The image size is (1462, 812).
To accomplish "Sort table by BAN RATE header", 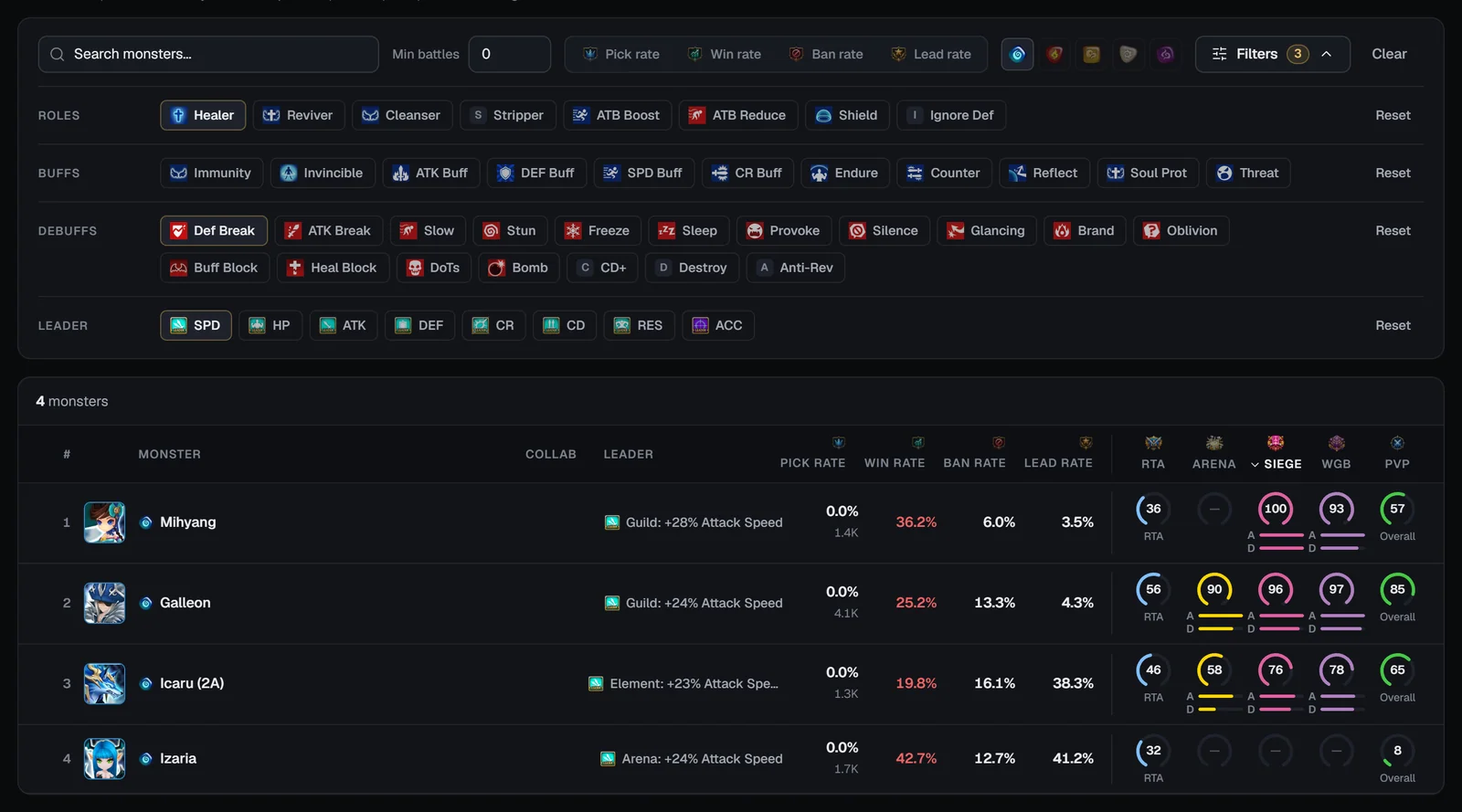I will [974, 463].
